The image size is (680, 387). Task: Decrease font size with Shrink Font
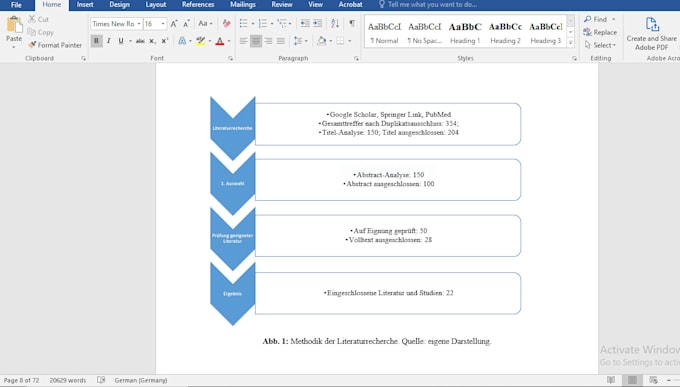[x=186, y=23]
